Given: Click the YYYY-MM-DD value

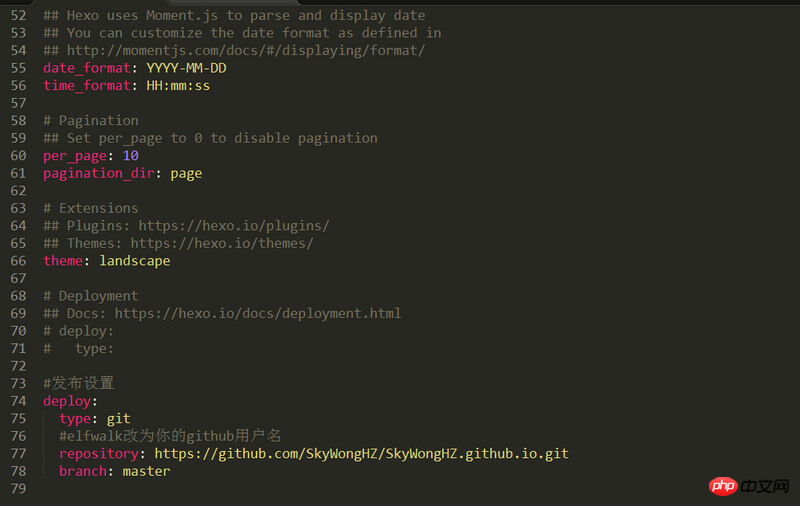Looking at the screenshot, I should pyautogui.click(x=186, y=68).
